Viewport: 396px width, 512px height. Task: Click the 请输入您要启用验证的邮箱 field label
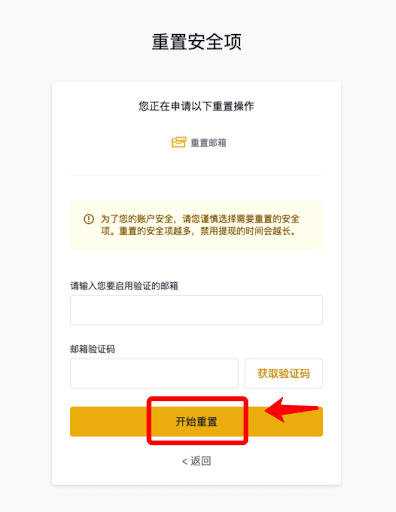124,286
